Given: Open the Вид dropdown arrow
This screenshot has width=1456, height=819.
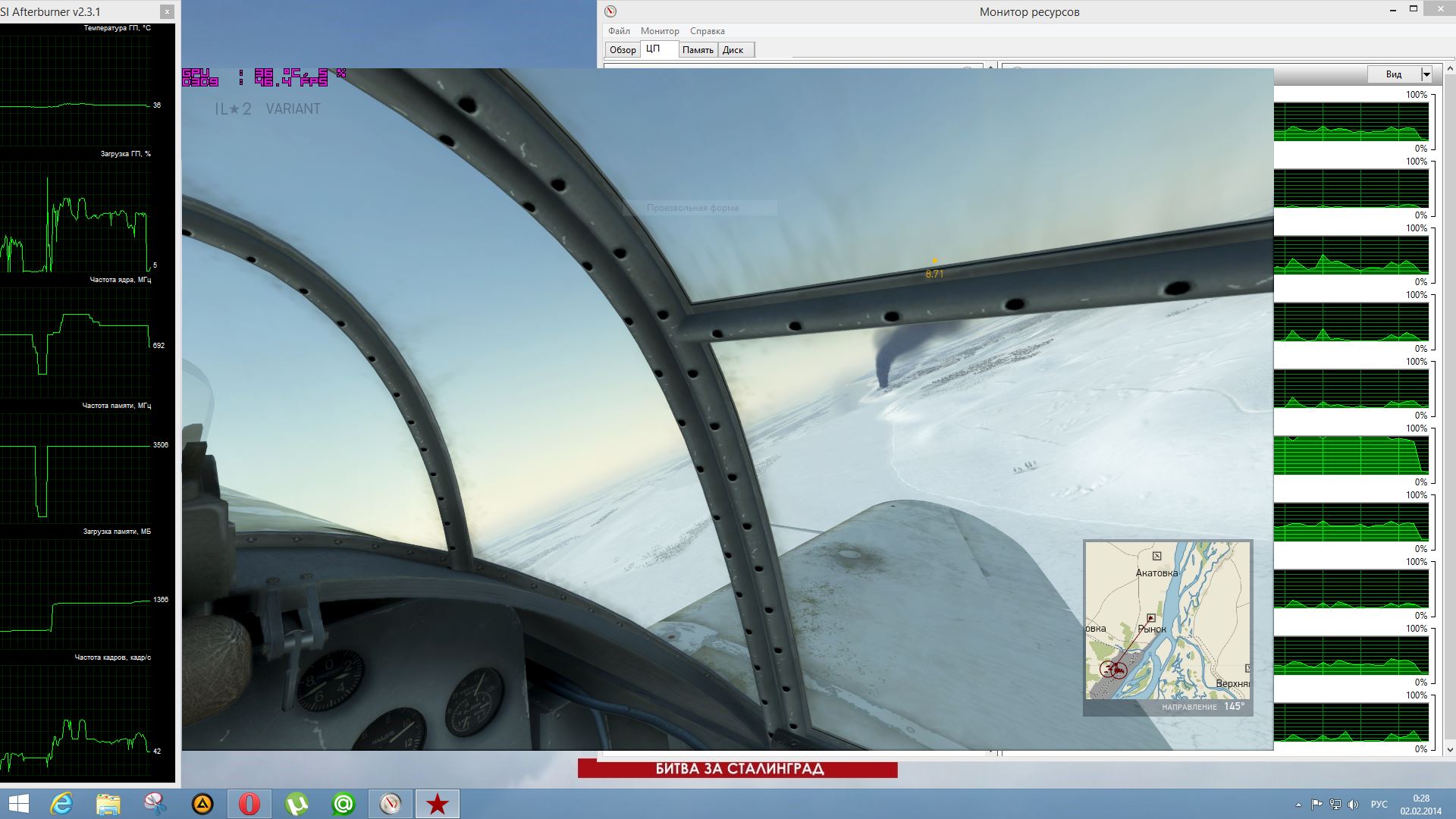Looking at the screenshot, I should coord(1426,74).
